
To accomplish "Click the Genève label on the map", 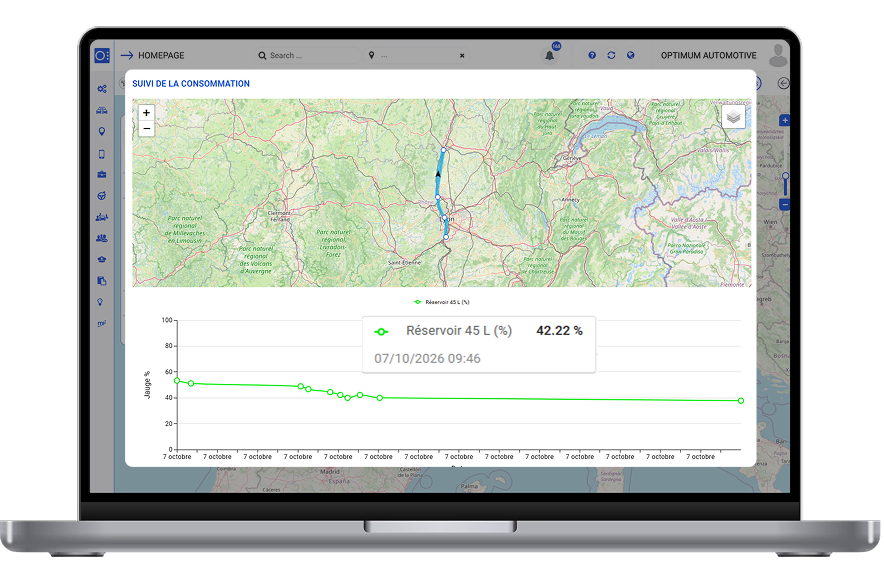I will point(572,159).
